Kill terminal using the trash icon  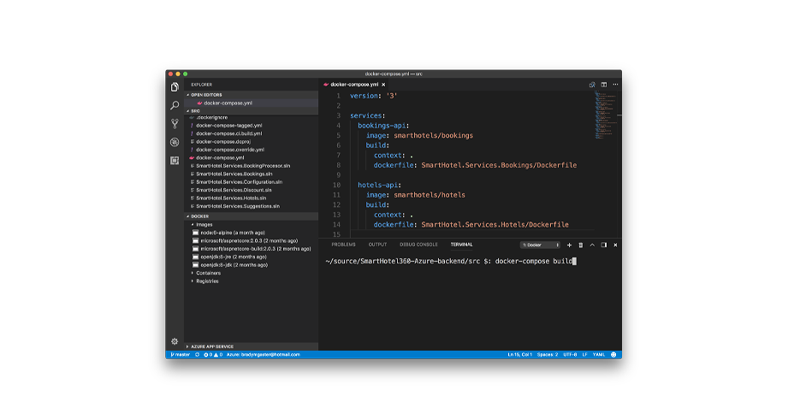(x=580, y=244)
